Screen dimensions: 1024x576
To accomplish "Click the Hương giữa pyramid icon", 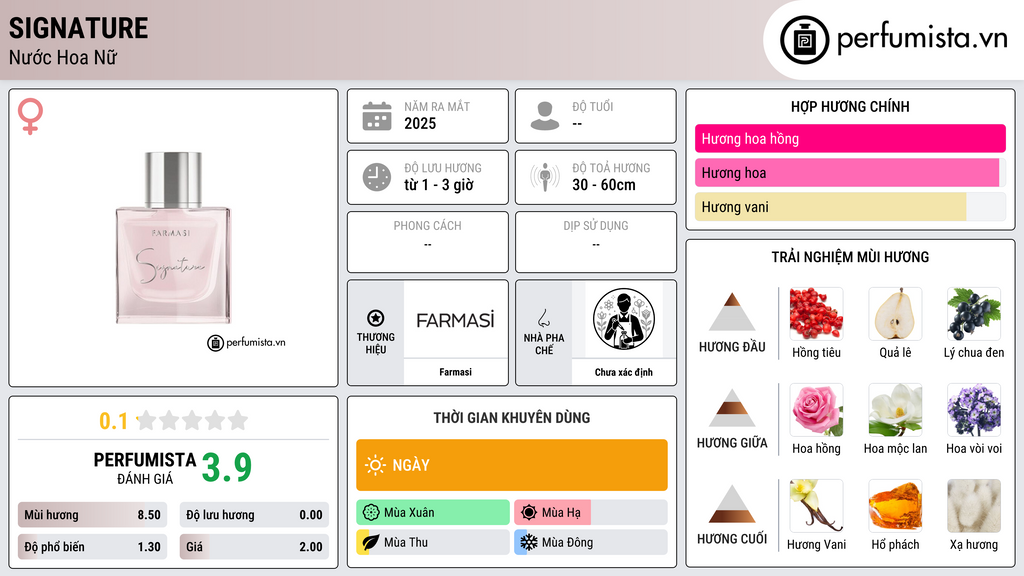I will [x=732, y=408].
